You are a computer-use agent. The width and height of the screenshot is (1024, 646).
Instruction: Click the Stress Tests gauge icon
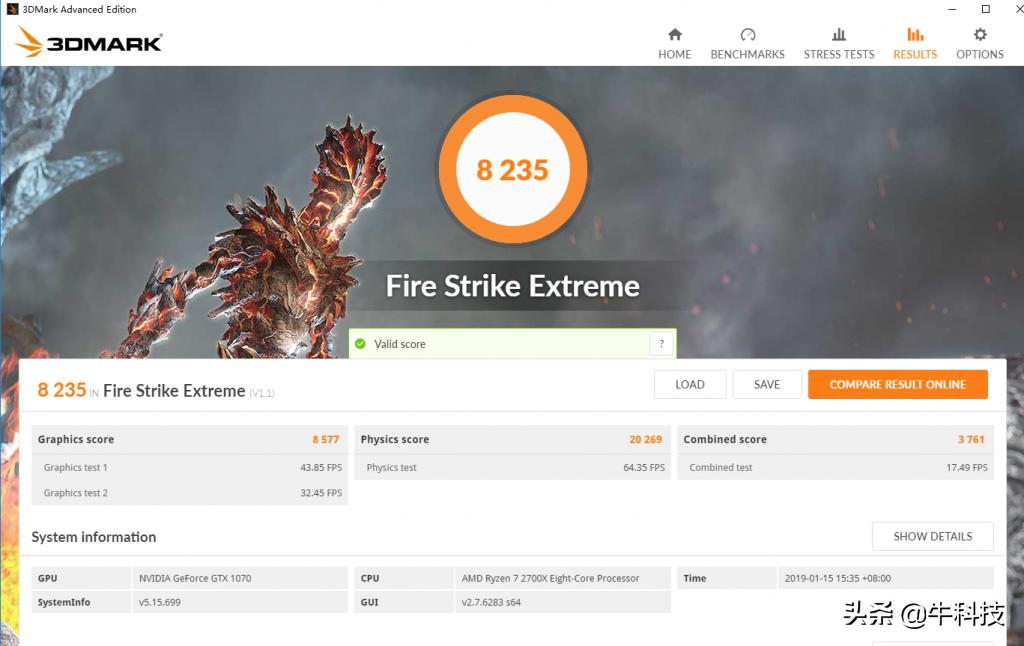point(839,33)
